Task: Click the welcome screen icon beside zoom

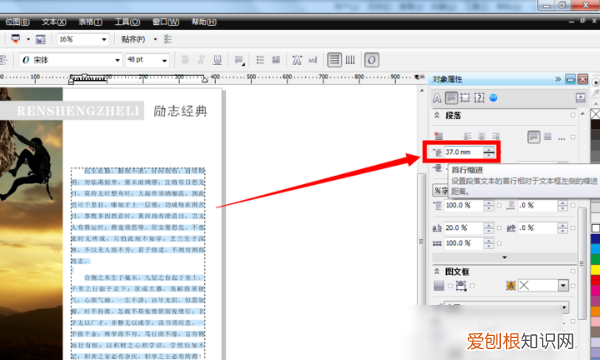Action: (x=41, y=39)
